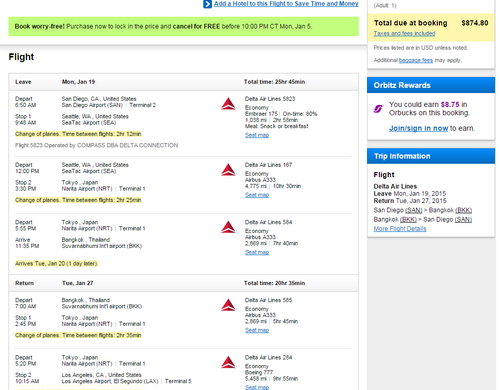
Task: Click the blue arrow icon beside Add a Hotel
Action: [x=207, y=4]
